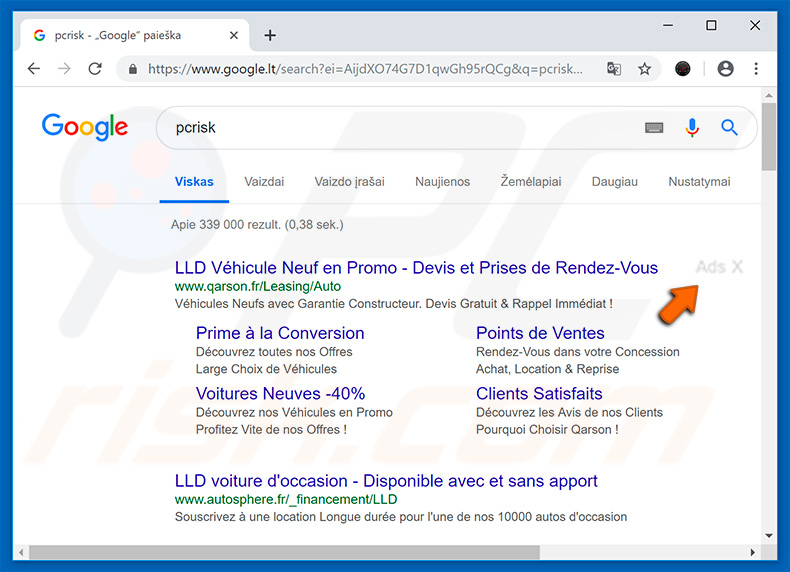Viewport: 790px width, 572px height.
Task: Click the forward navigation arrow
Action: pyautogui.click(x=64, y=69)
